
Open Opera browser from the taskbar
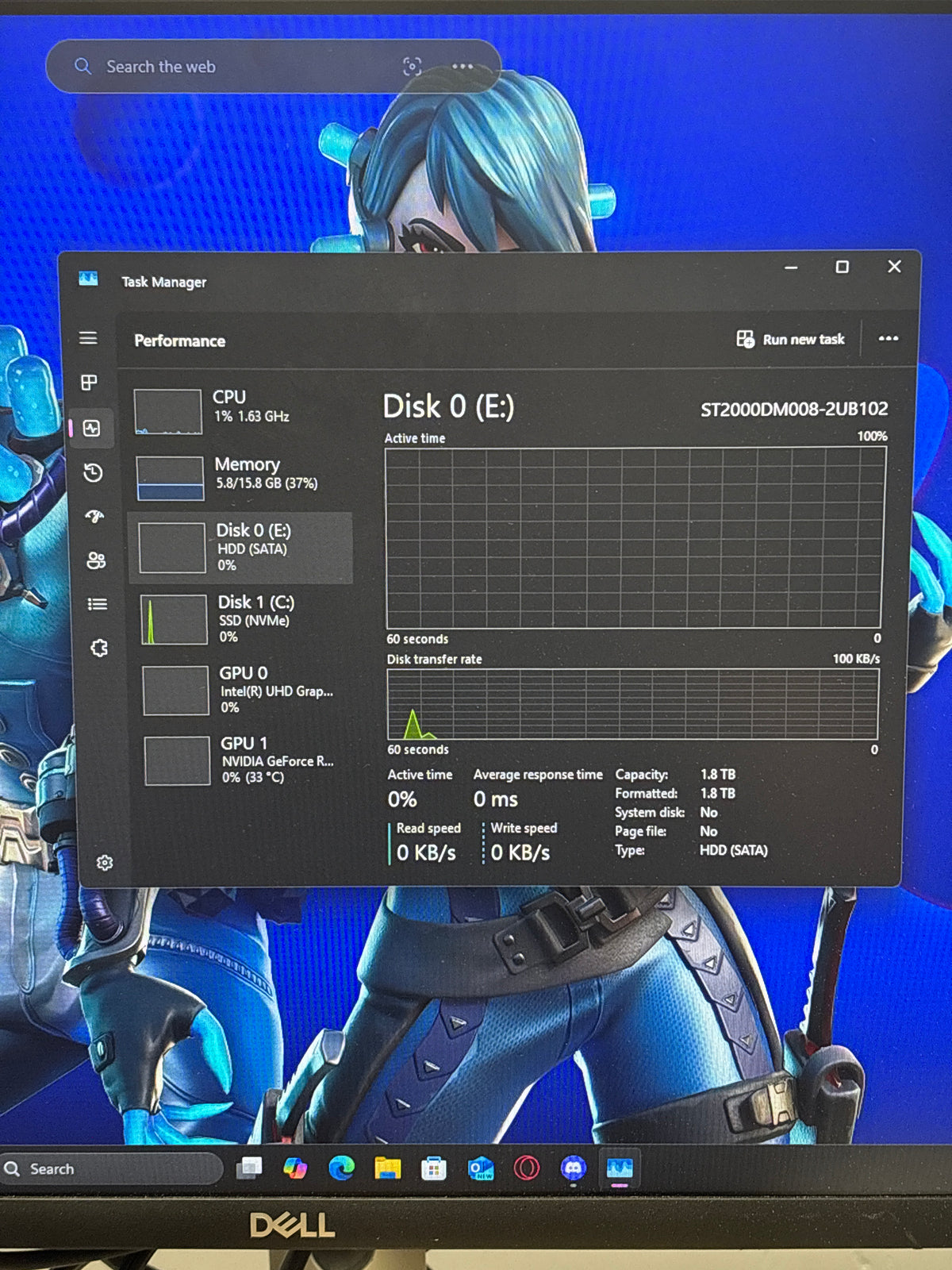point(527,1168)
